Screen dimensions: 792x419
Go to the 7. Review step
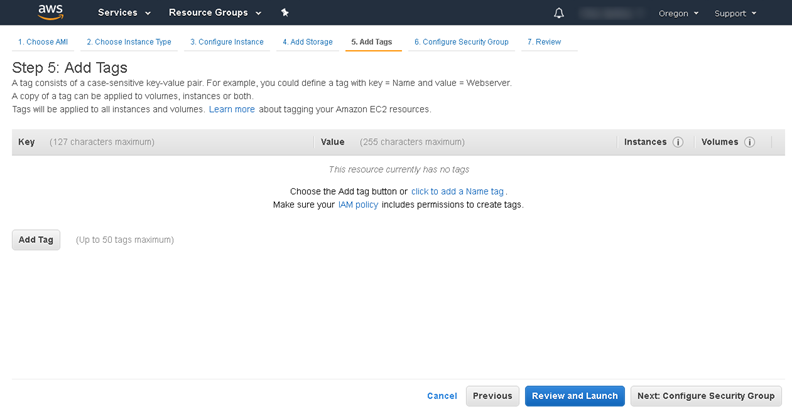544,42
